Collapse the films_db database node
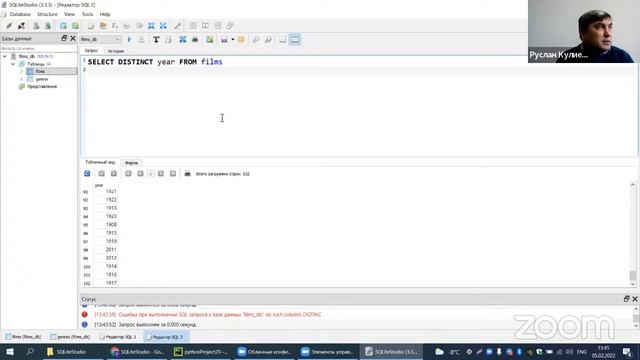Viewport: 640px width, 360px height. pyautogui.click(x=5, y=56)
